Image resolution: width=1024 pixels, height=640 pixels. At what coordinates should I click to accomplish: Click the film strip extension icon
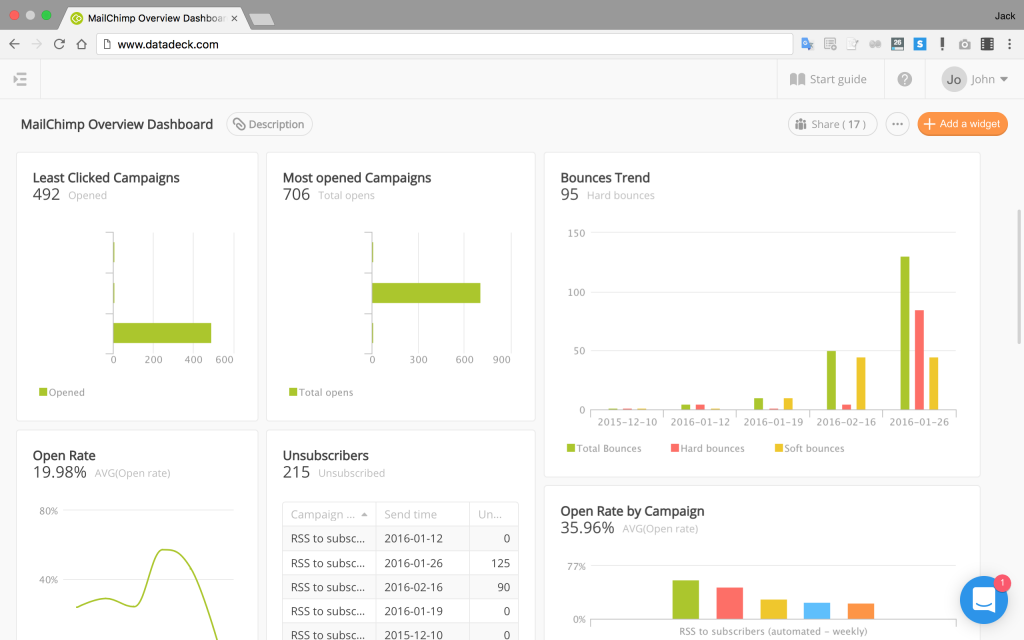(x=987, y=44)
